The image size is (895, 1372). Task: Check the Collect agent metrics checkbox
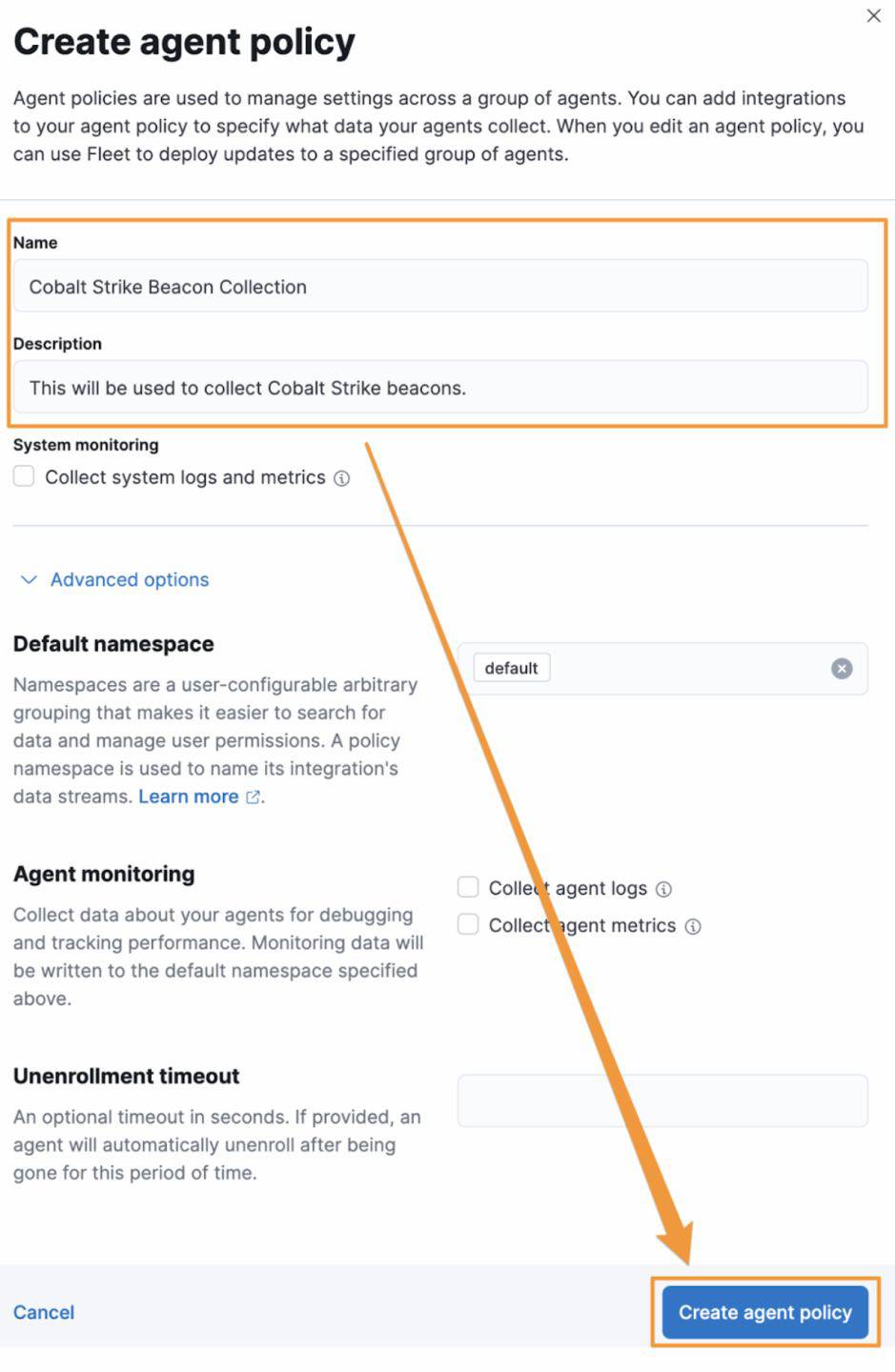(468, 925)
